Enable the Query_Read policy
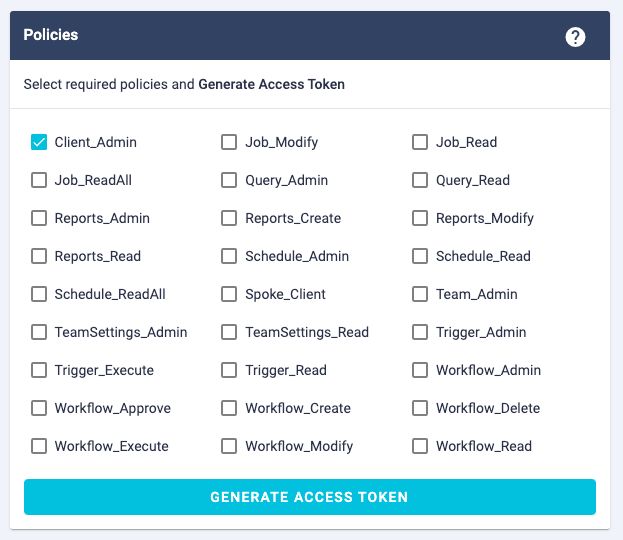Viewport: 623px width, 540px height. pos(420,180)
